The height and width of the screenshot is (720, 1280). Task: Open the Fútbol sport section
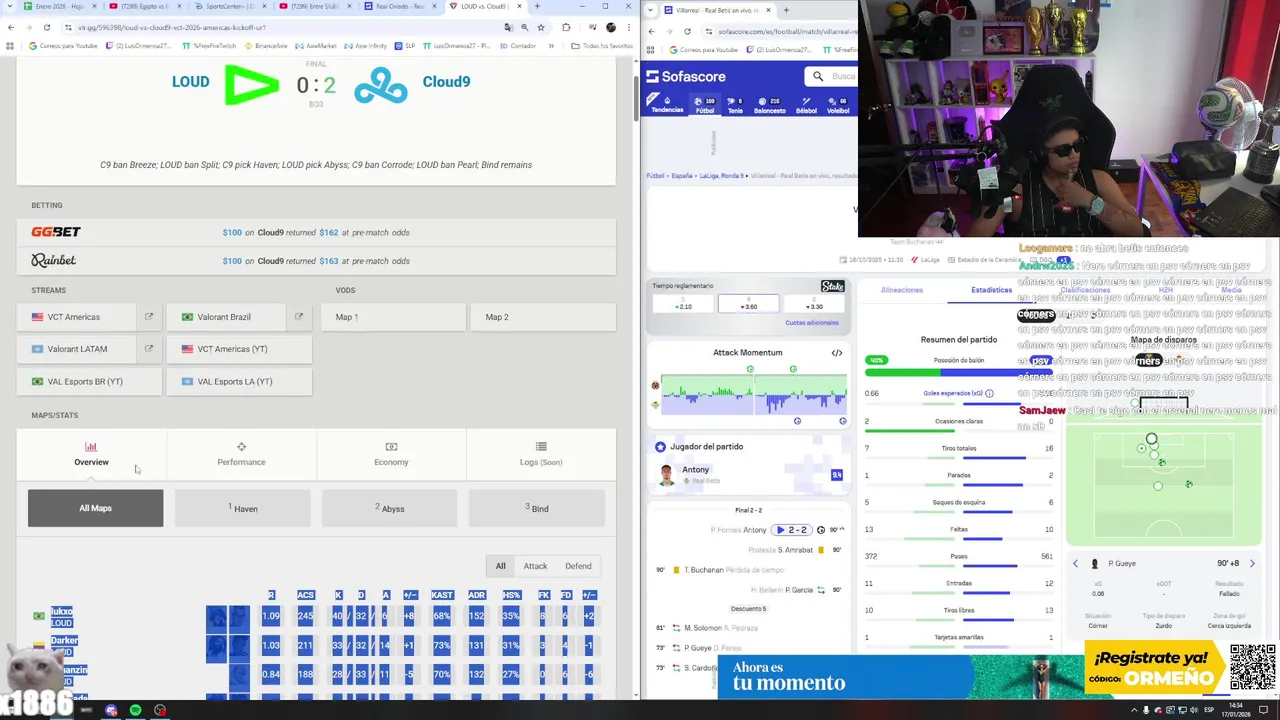point(705,105)
